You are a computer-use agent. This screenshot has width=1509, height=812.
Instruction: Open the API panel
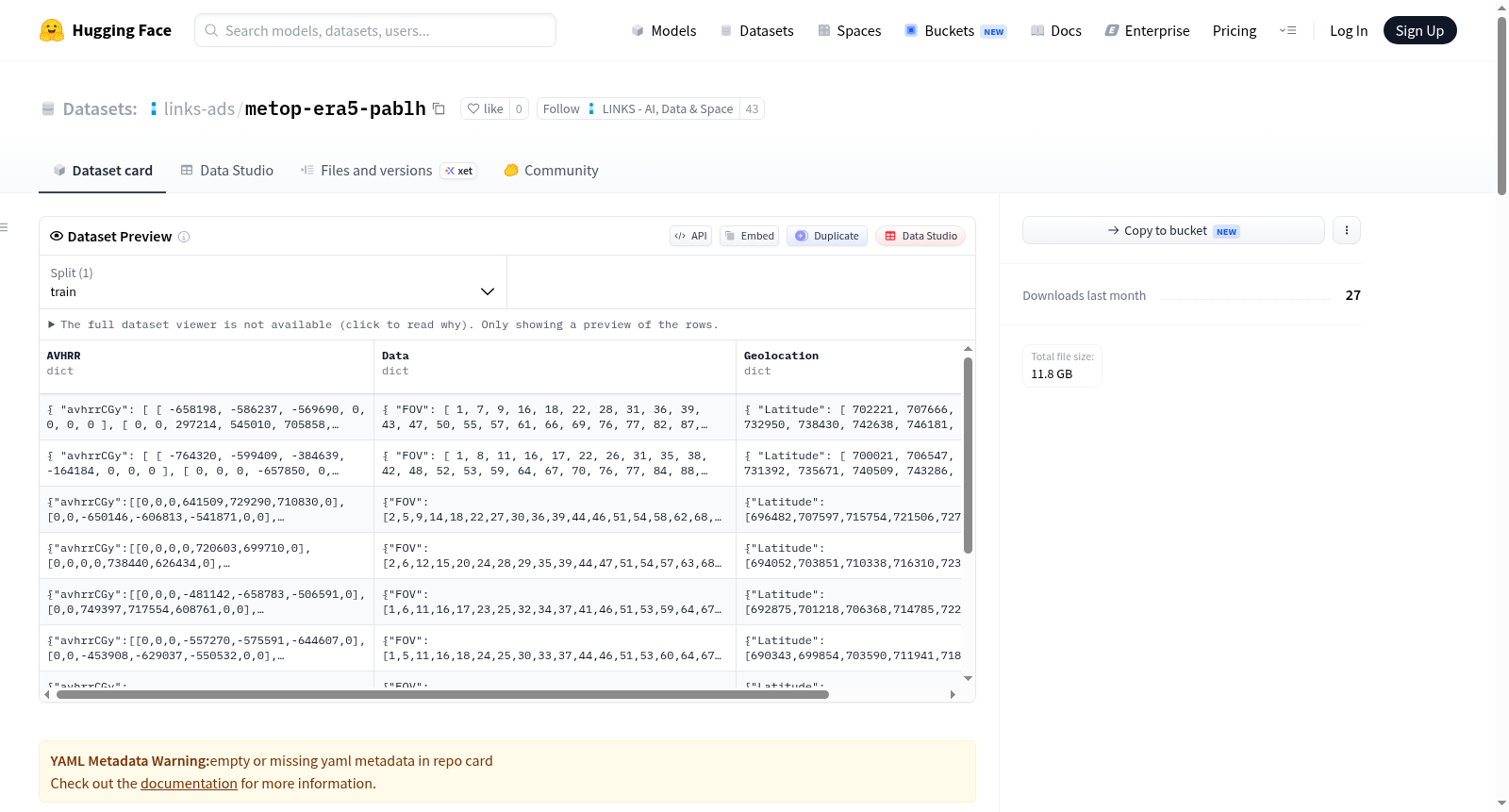(x=690, y=236)
